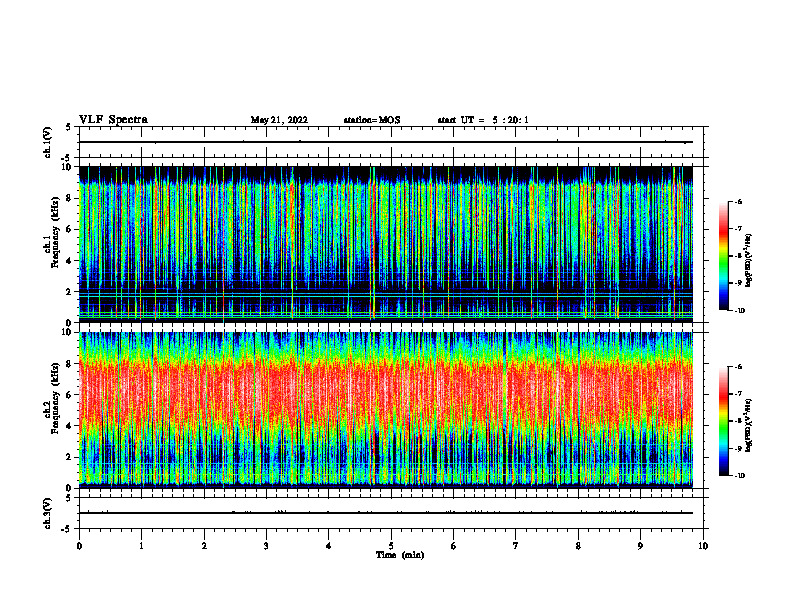Click the "8" kHz tick label on ch.1 axis

pos(70,198)
